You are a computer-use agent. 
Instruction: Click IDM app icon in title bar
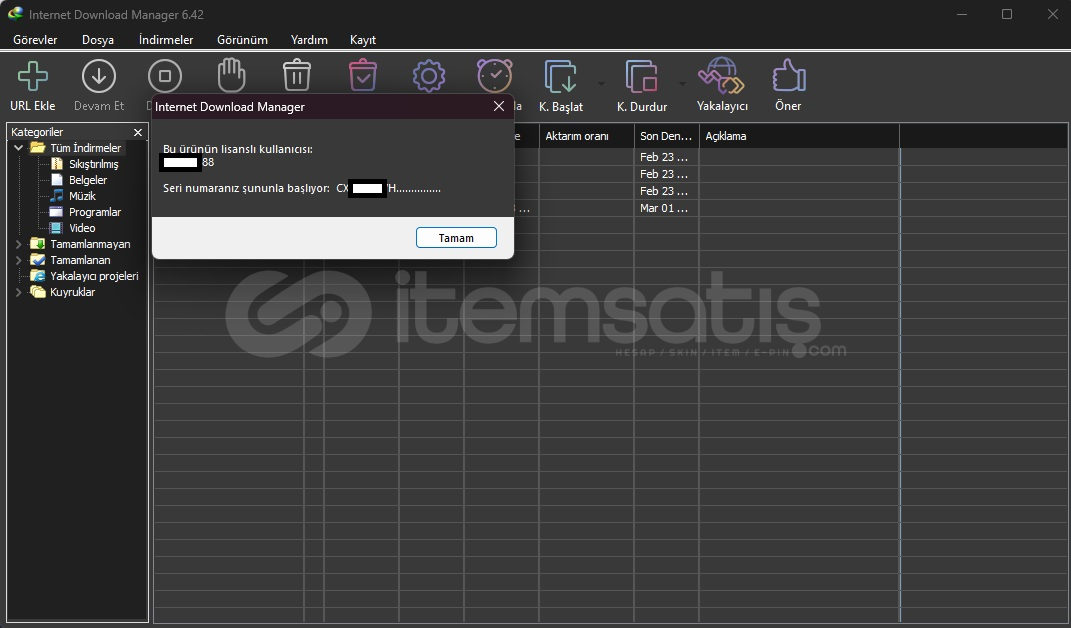(x=15, y=14)
